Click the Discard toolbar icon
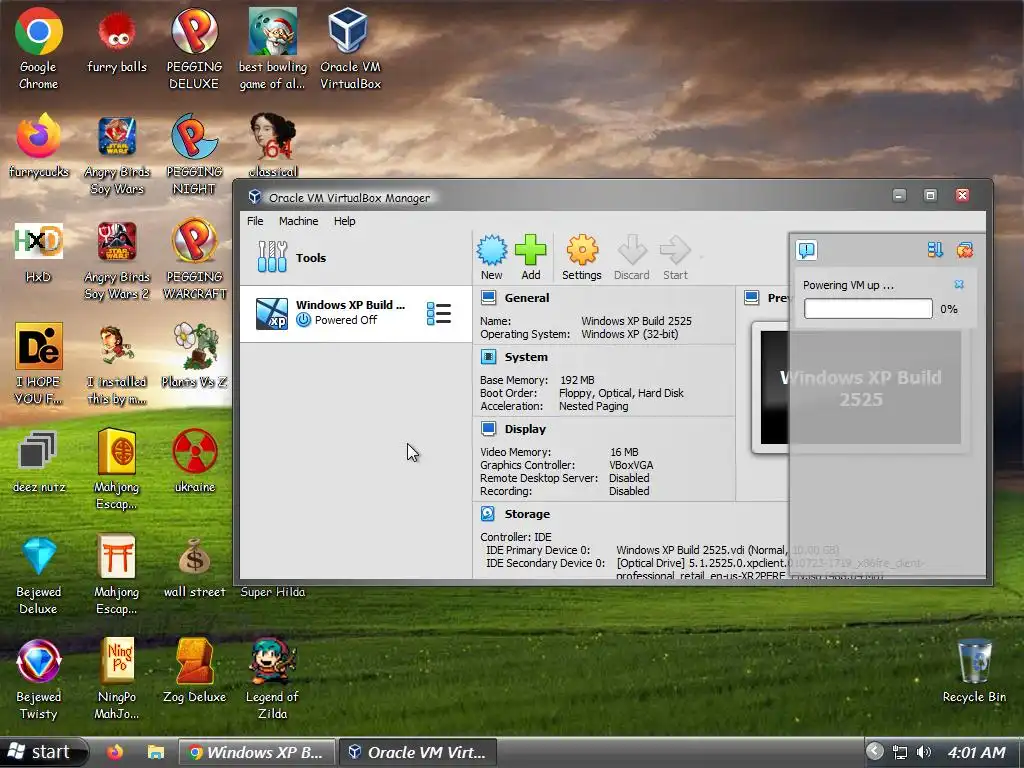The width and height of the screenshot is (1024, 768). click(x=632, y=257)
